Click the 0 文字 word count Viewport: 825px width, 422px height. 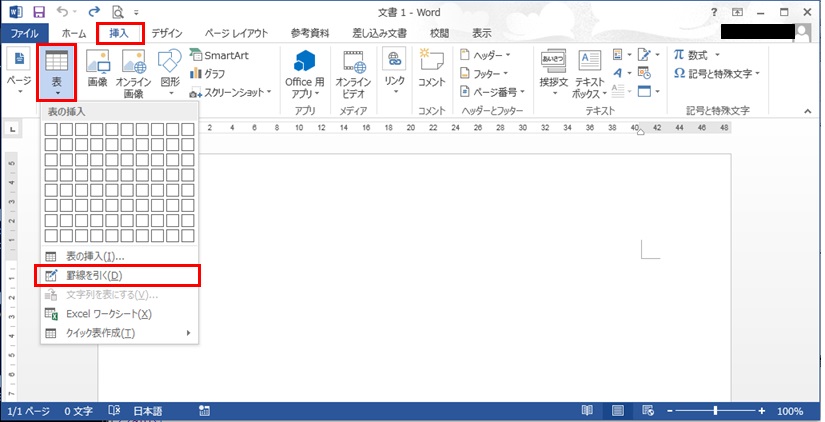[78, 411]
